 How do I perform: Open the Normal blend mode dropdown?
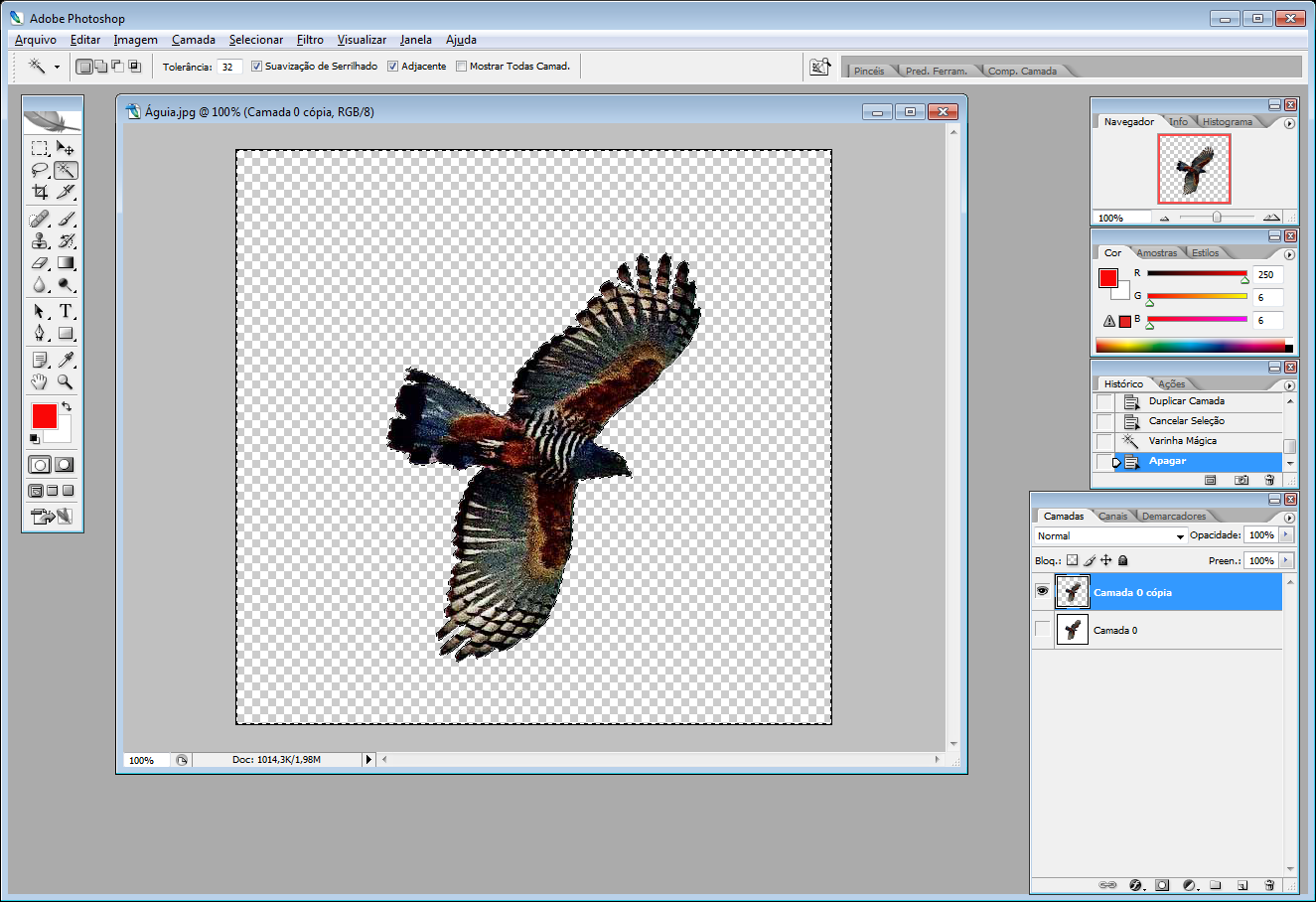[1110, 535]
